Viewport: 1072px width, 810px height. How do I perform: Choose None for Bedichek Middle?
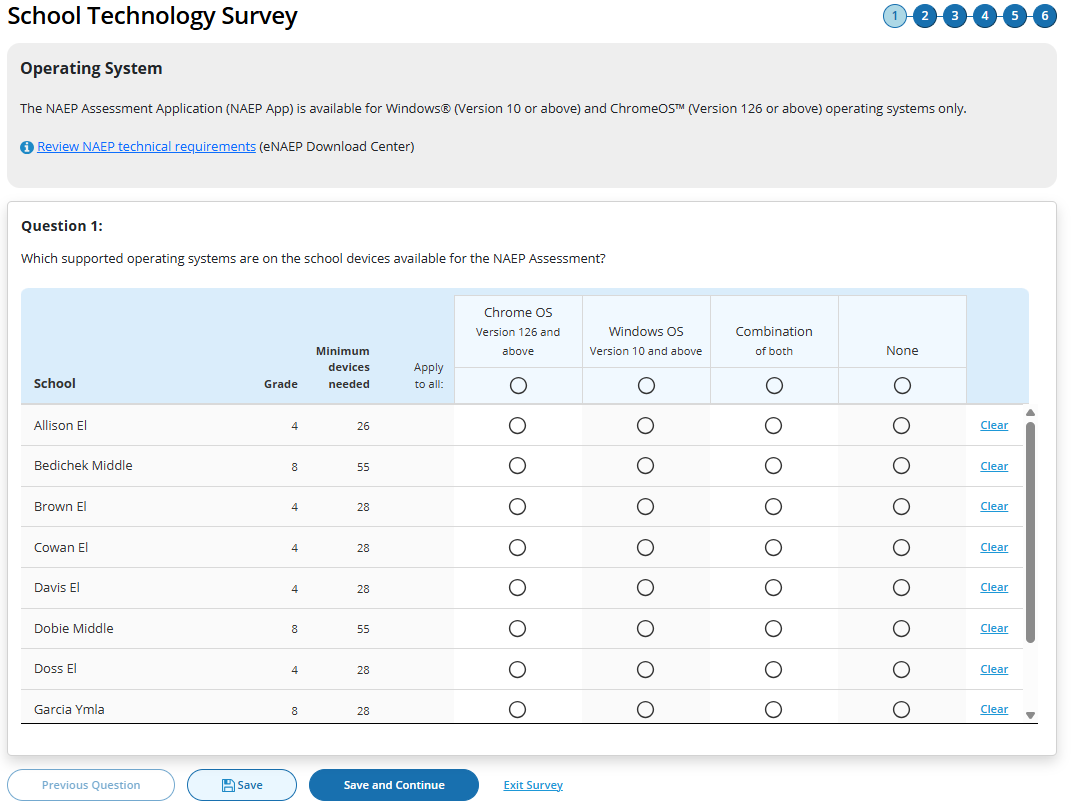pyautogui.click(x=901, y=466)
